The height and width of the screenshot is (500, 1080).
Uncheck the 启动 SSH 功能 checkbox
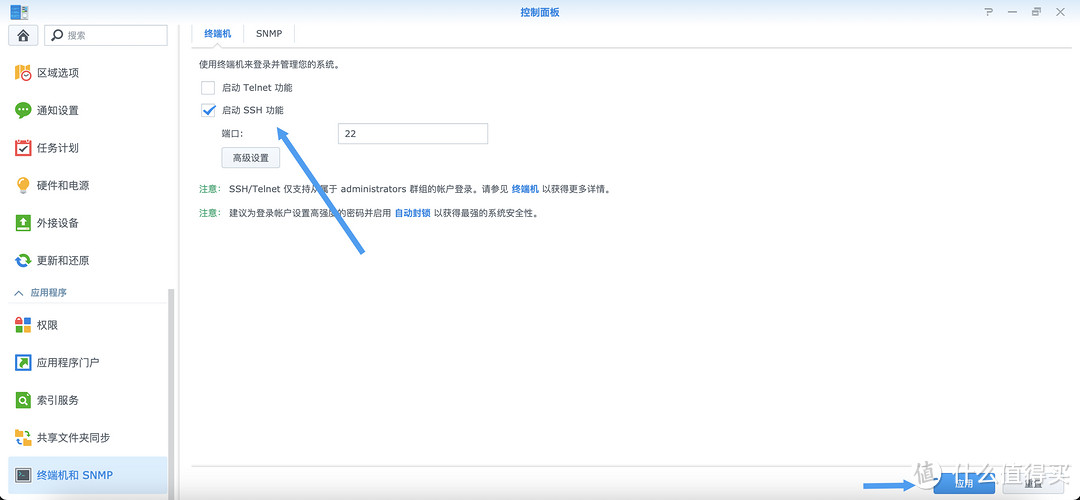click(x=208, y=110)
